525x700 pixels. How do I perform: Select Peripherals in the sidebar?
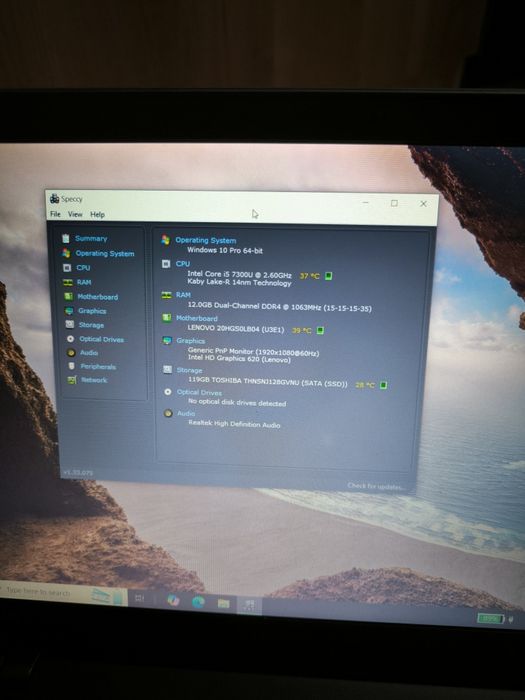click(x=98, y=367)
